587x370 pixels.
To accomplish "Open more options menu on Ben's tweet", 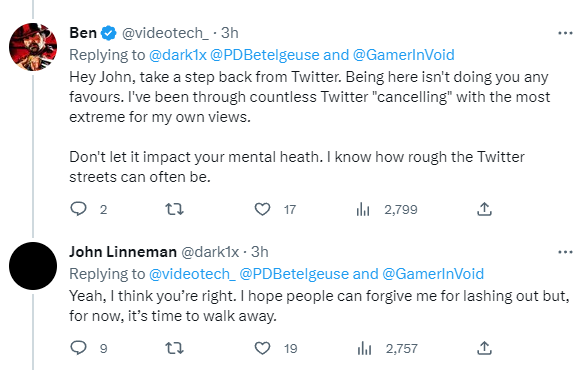I will (x=565, y=33).
